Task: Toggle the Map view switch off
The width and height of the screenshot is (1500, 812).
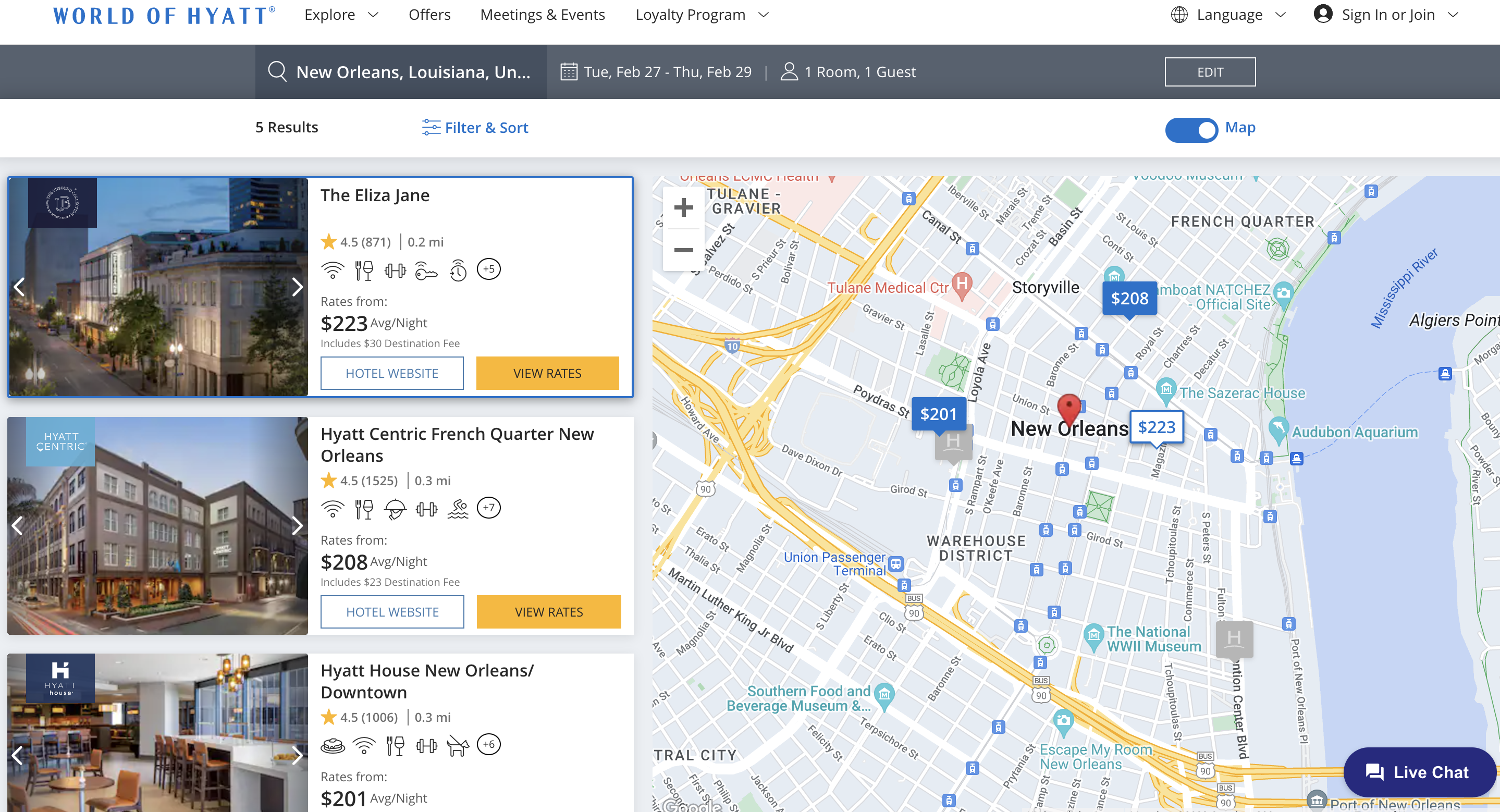Action: click(x=1191, y=129)
